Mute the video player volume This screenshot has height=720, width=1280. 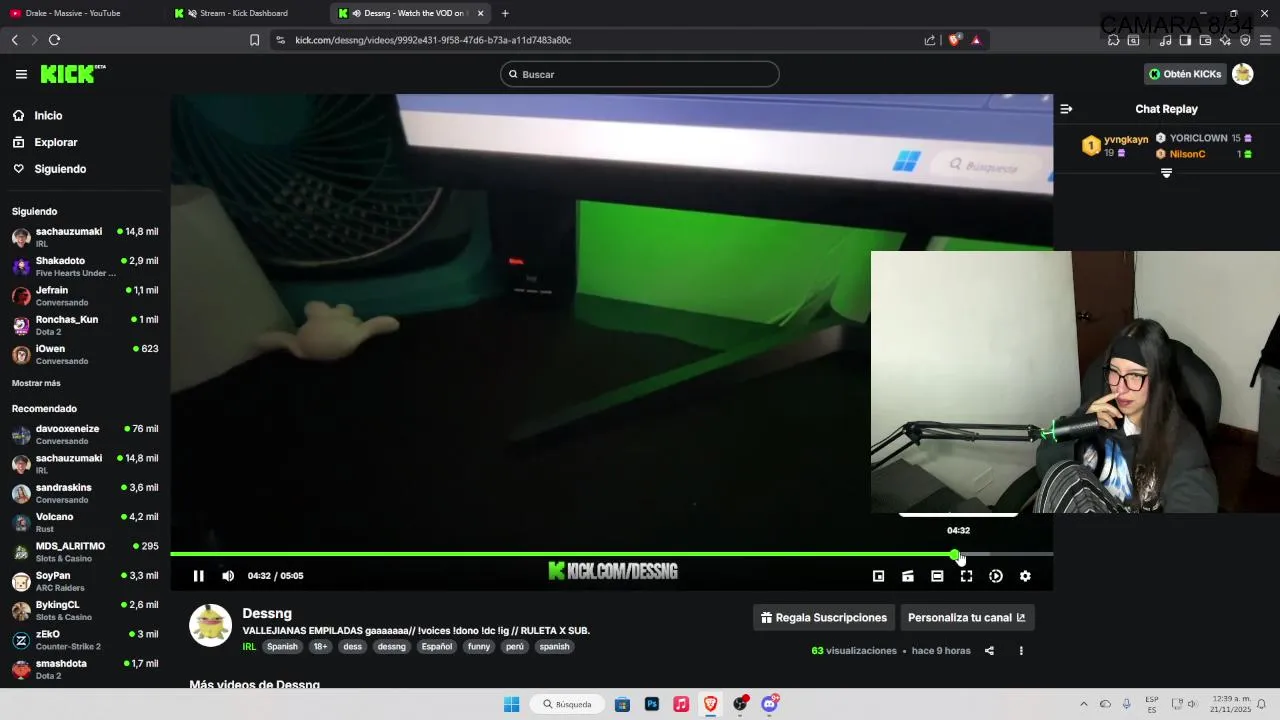228,576
